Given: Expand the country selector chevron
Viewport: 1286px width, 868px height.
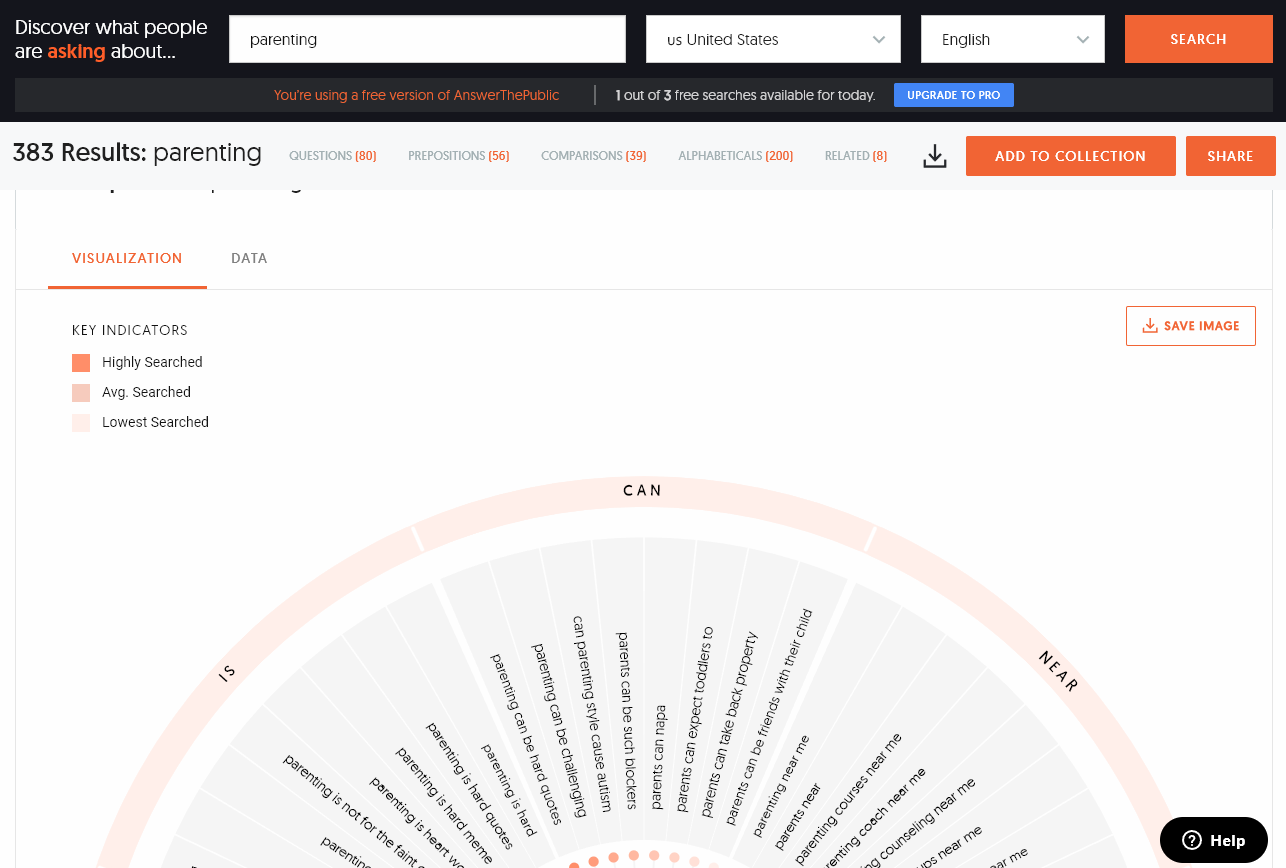Looking at the screenshot, I should click(880, 39).
